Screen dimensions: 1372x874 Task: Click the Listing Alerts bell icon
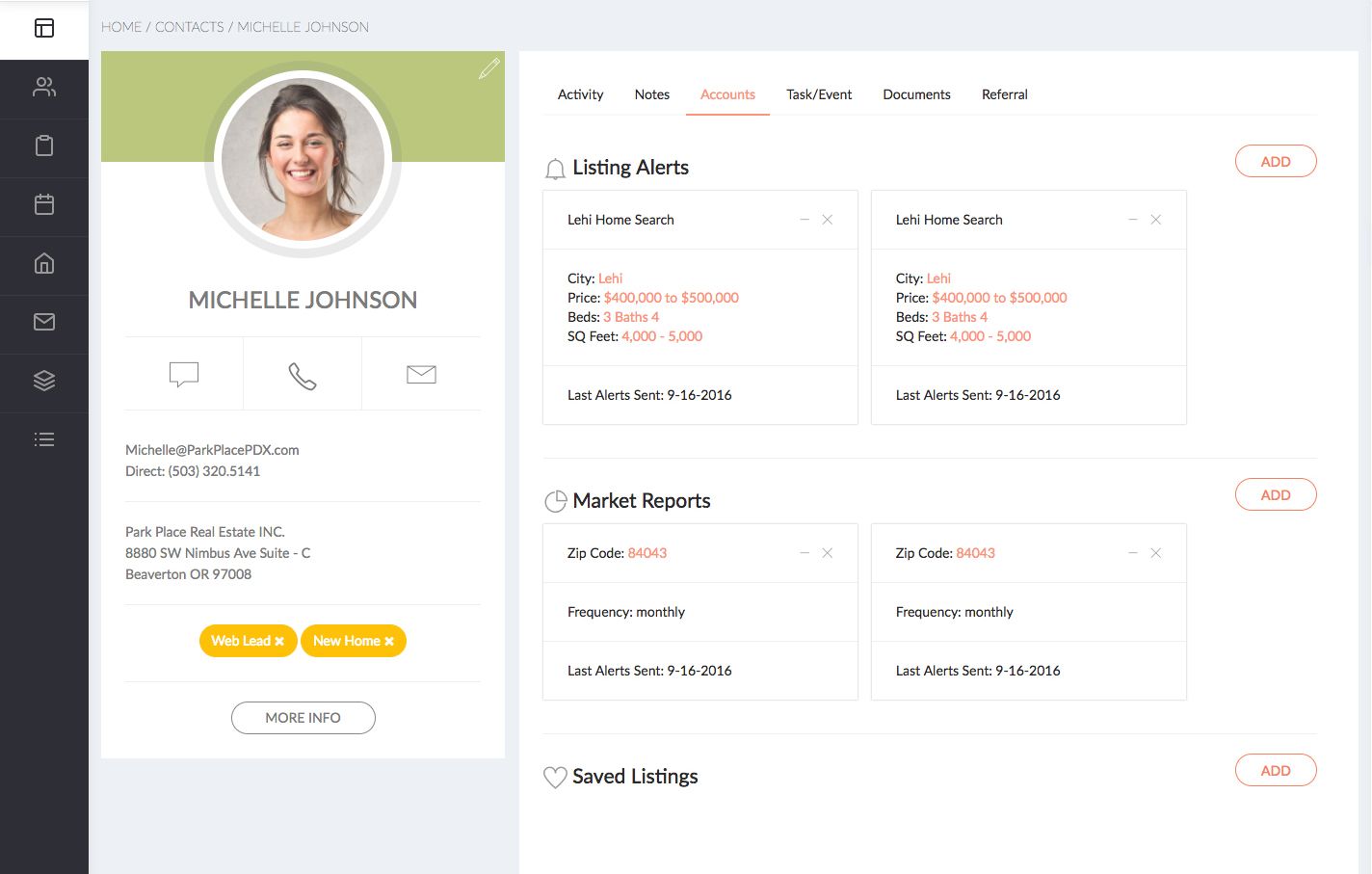tap(555, 170)
